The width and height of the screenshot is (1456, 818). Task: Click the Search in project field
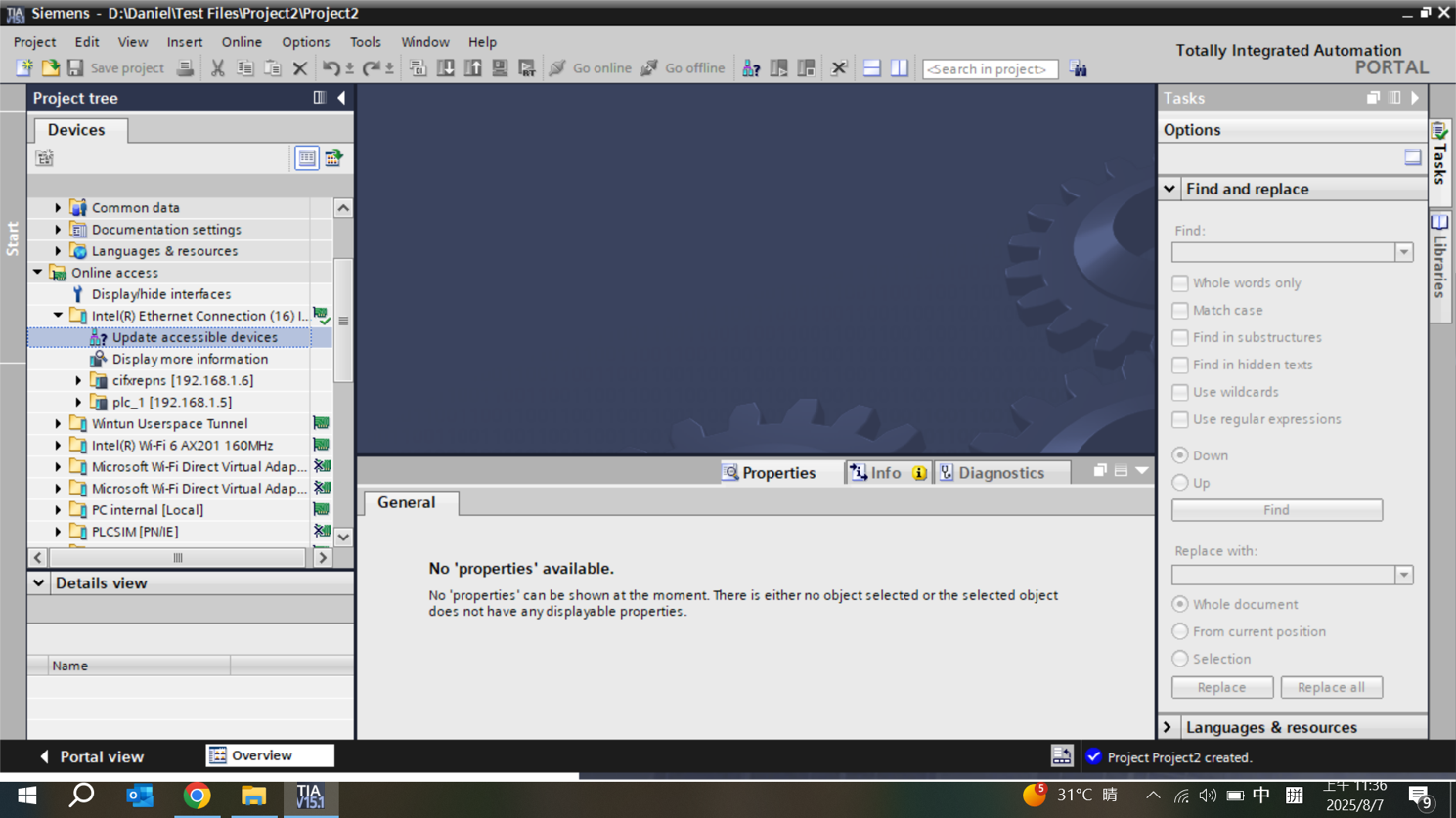[990, 69]
